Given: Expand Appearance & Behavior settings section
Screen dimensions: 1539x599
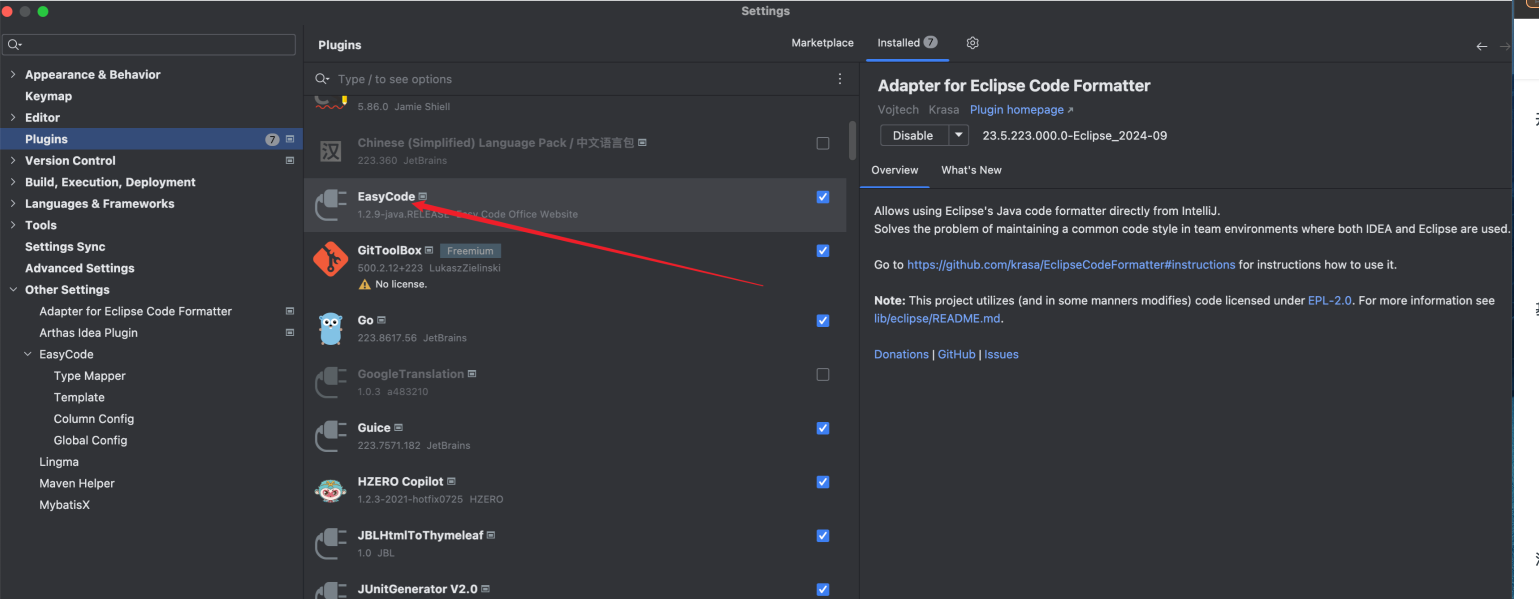Looking at the screenshot, I should pos(12,75).
